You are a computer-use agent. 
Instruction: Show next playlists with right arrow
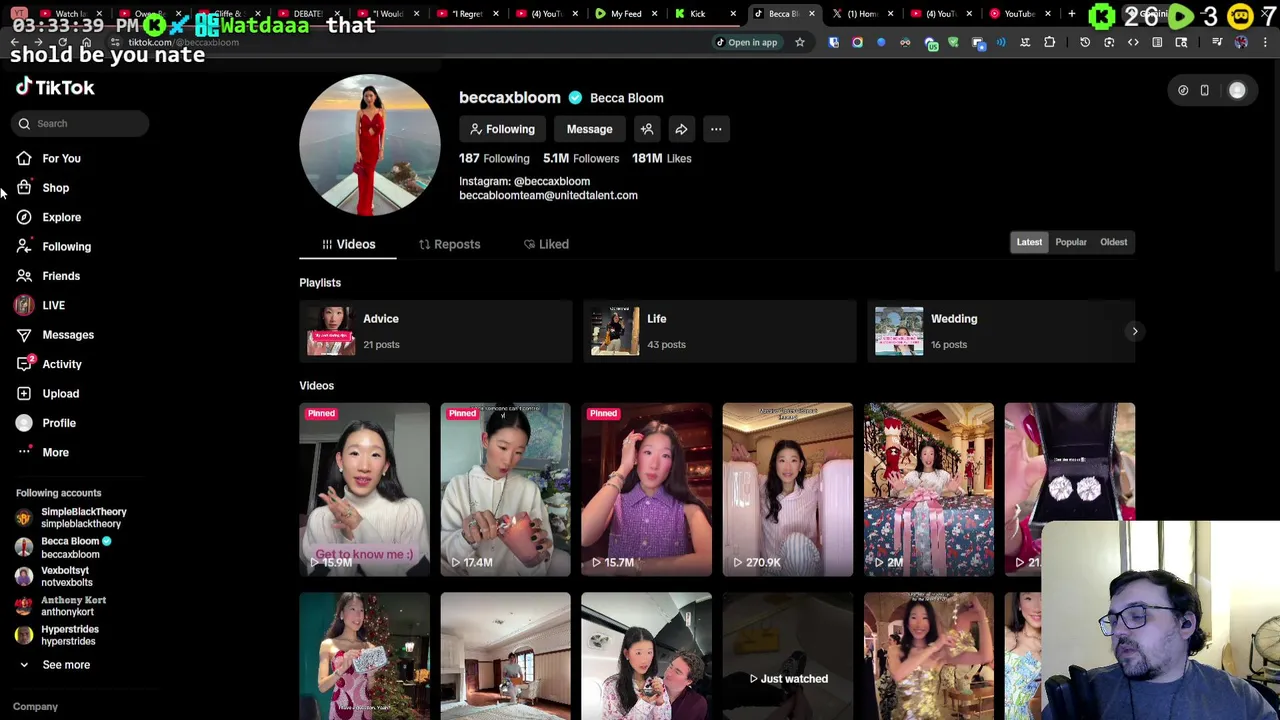coord(1134,331)
